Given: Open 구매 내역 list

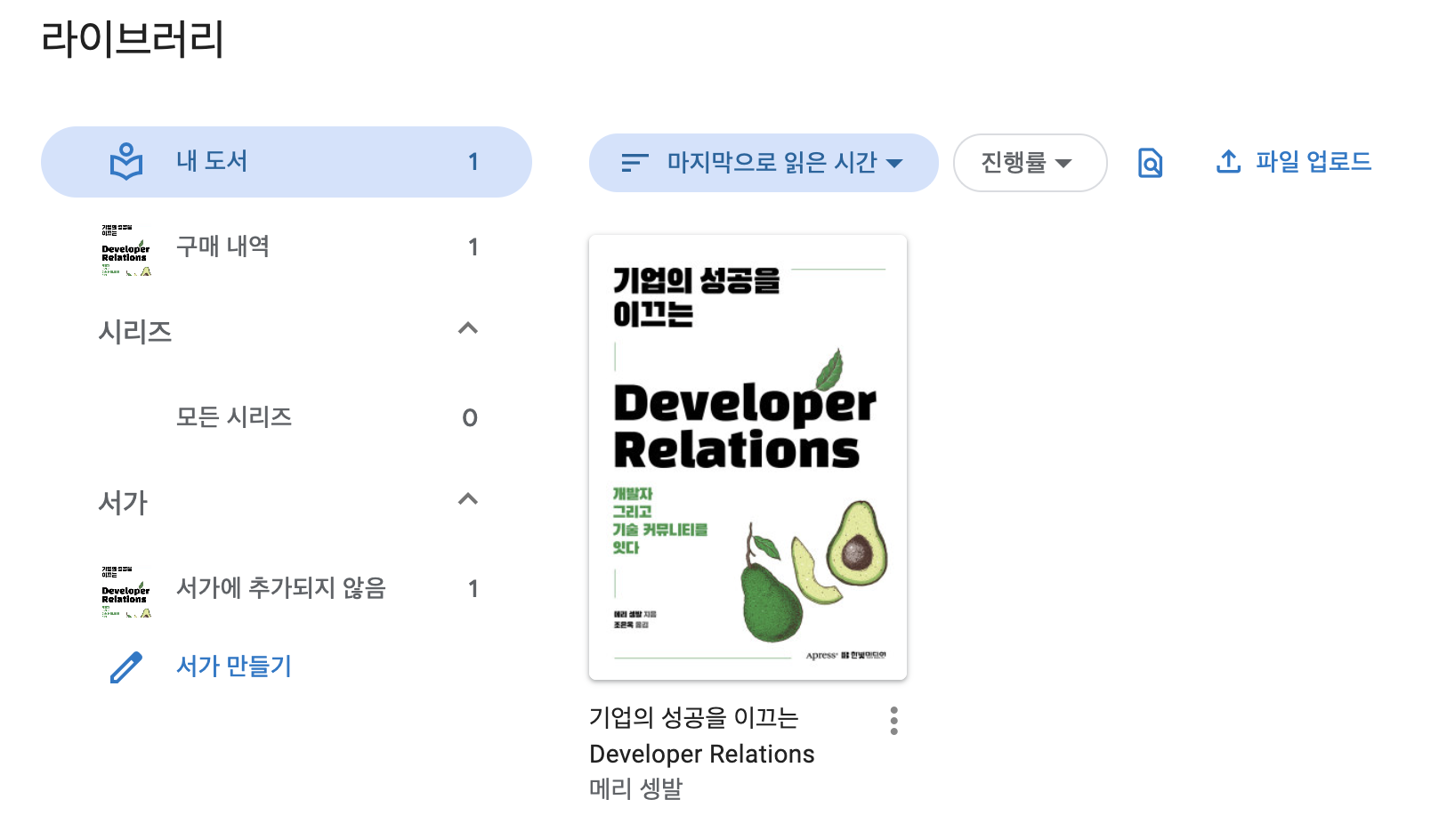Looking at the screenshot, I should point(287,247).
